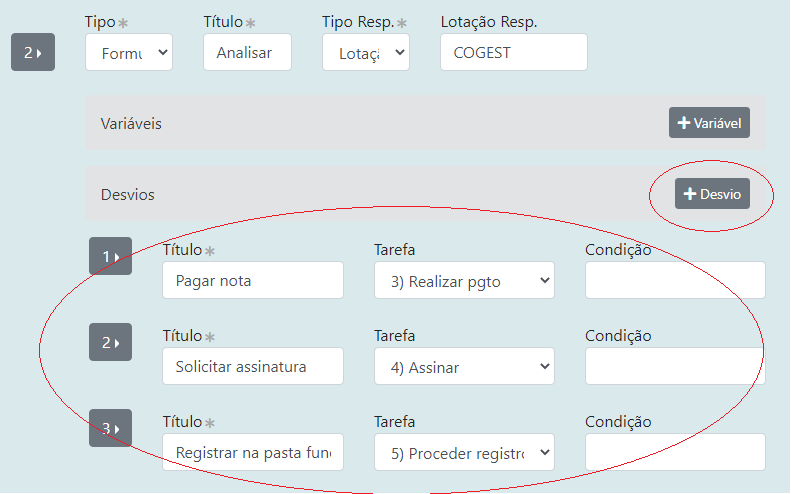791x494 pixels.
Task: Open Tarefa dropdown showing Realizar pgto
Action: 464,281
